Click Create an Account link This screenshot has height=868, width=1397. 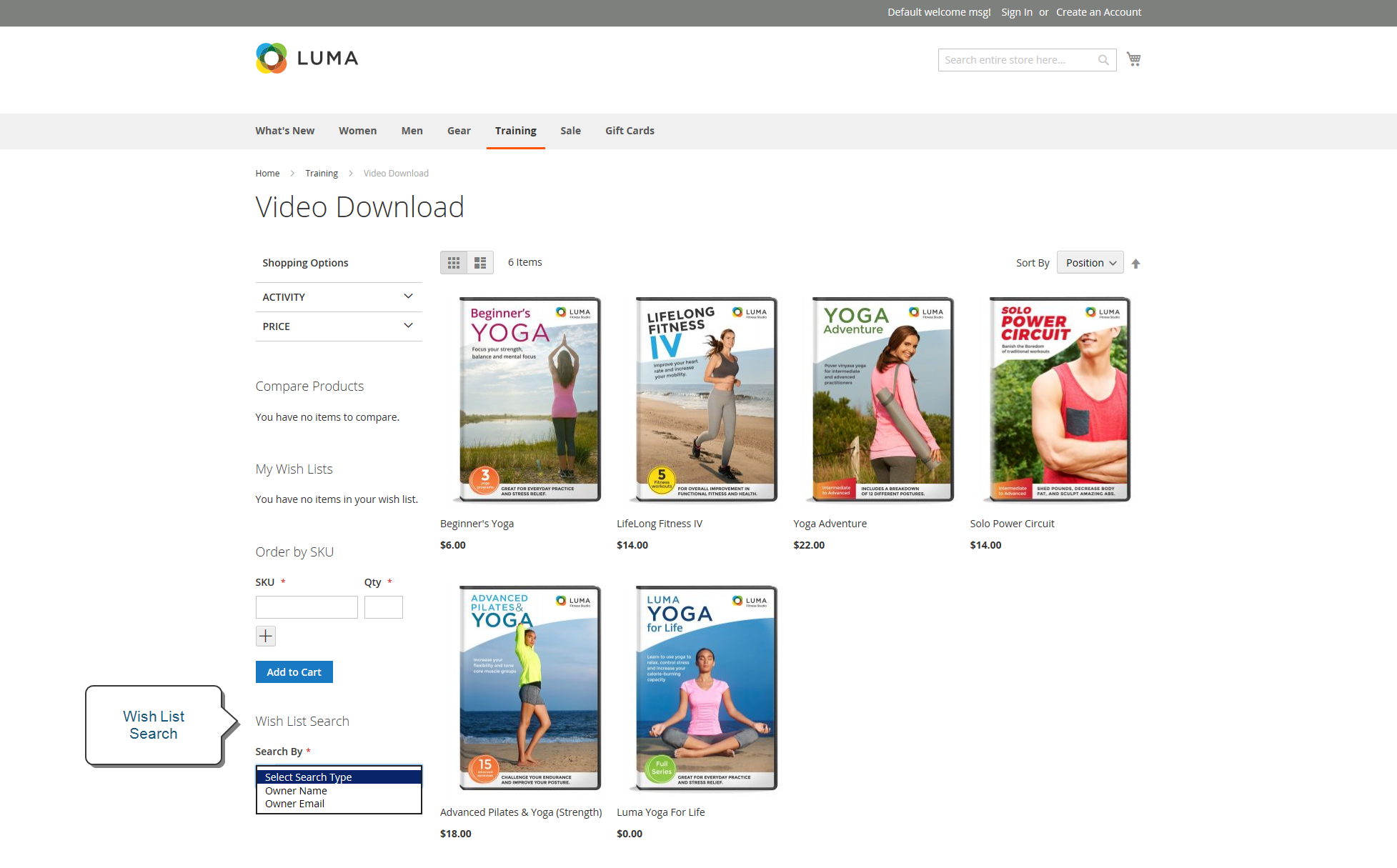click(1099, 12)
